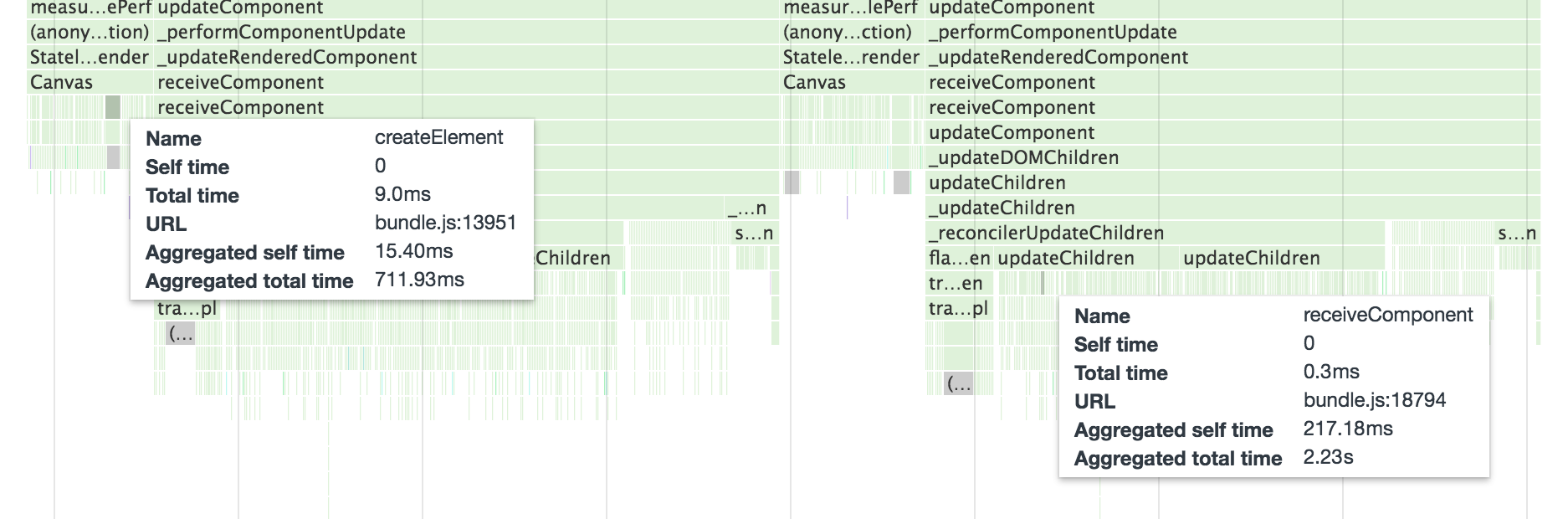
Task: Click the tr…en flame bar
Action: 956,284
